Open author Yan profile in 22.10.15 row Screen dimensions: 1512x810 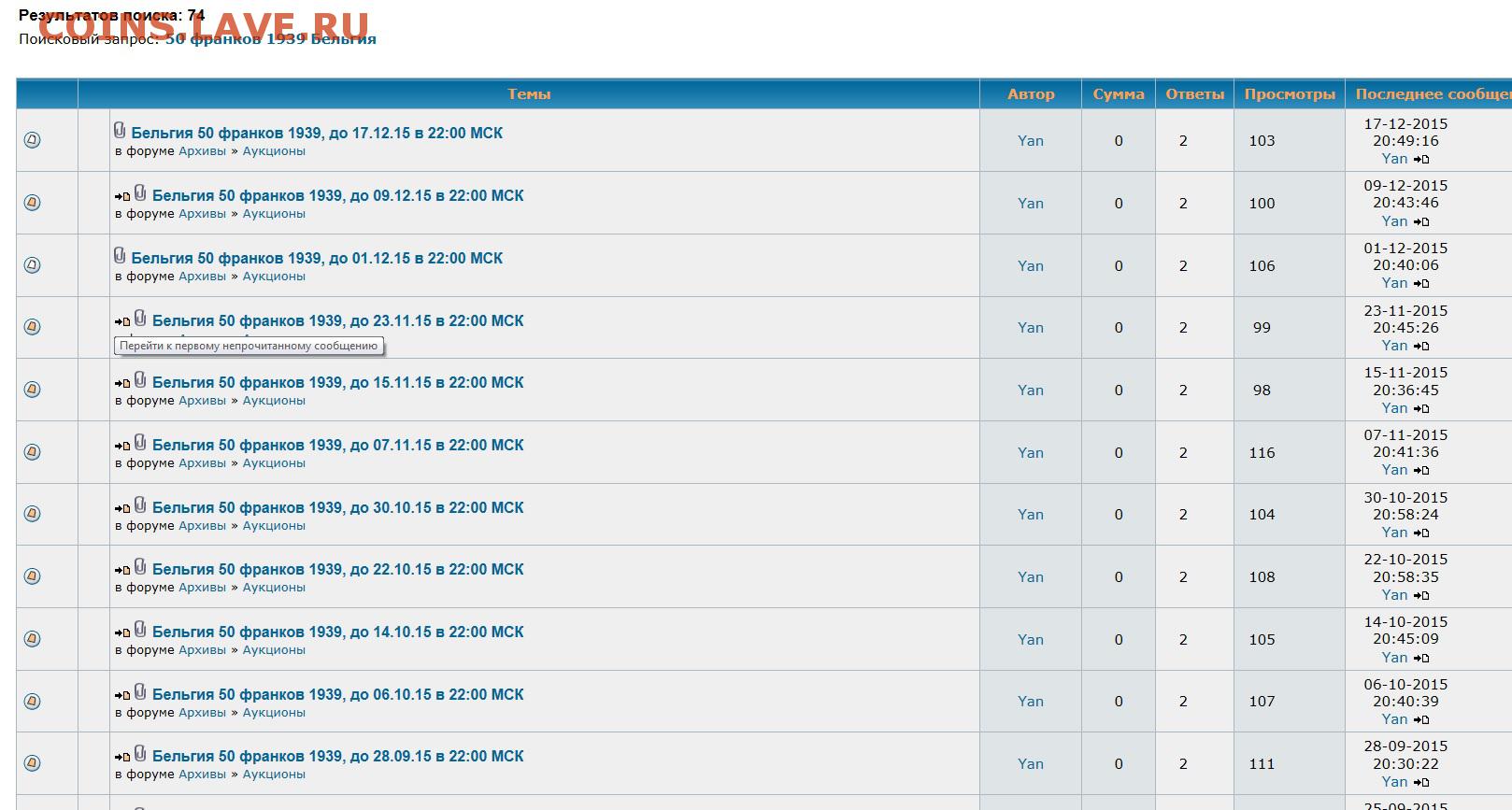pyautogui.click(x=1031, y=577)
